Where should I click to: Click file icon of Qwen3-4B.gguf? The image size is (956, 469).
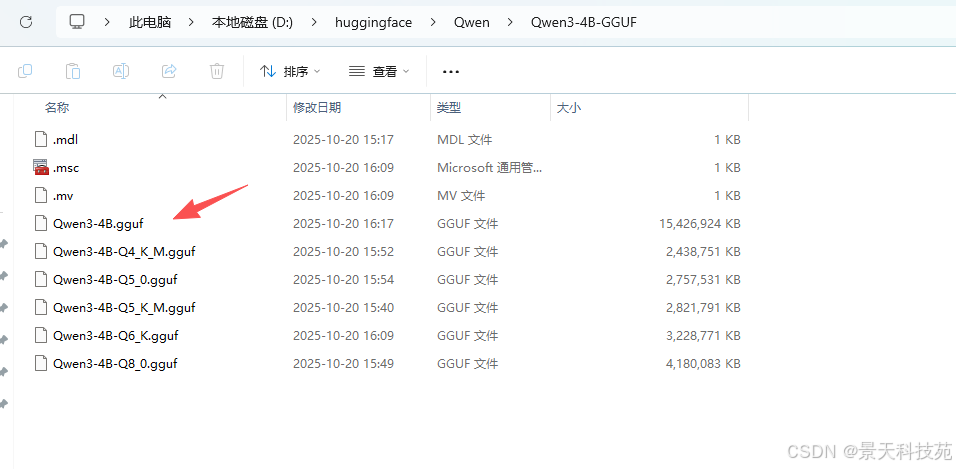[41, 224]
